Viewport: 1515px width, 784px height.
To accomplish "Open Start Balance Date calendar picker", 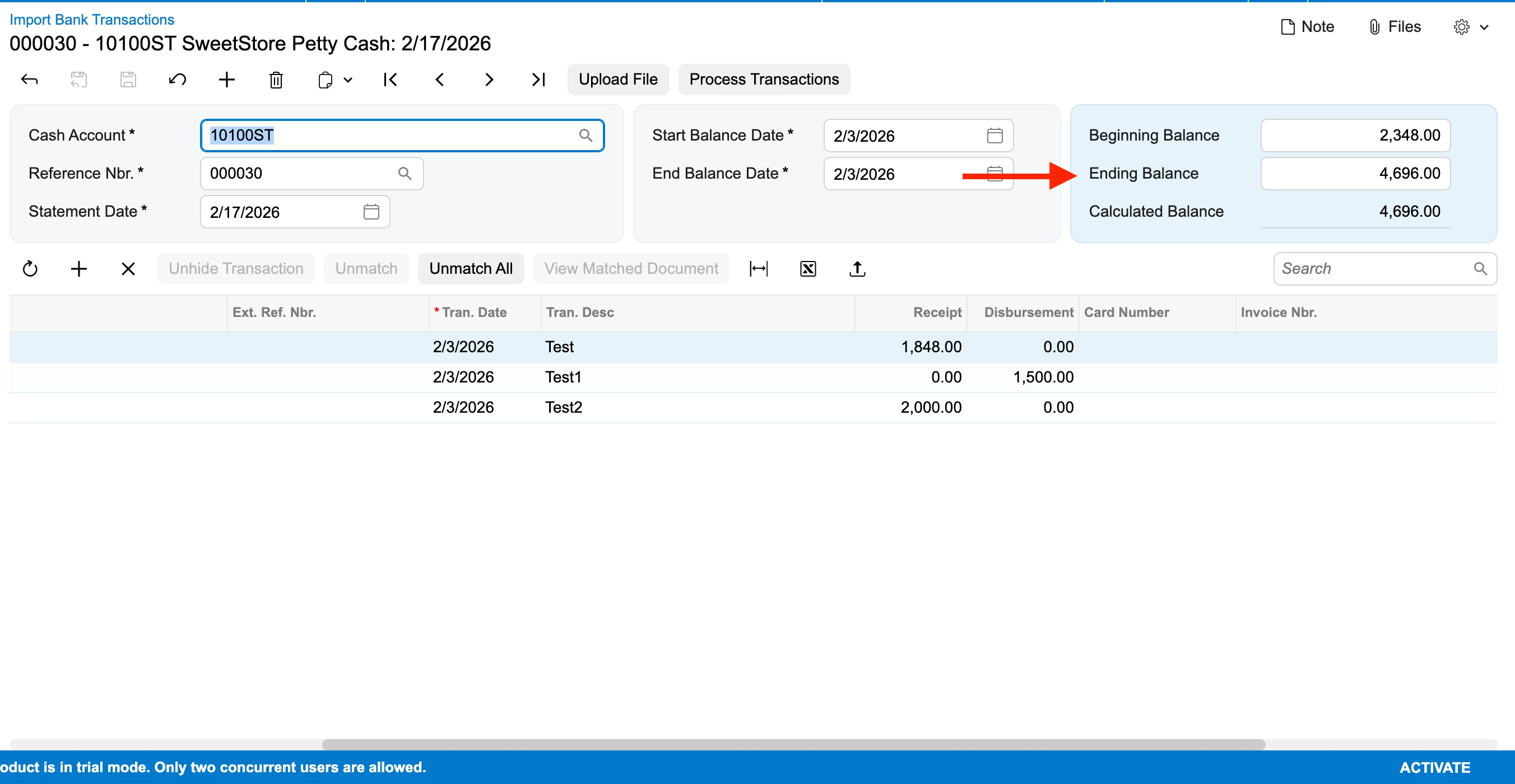I will 994,135.
